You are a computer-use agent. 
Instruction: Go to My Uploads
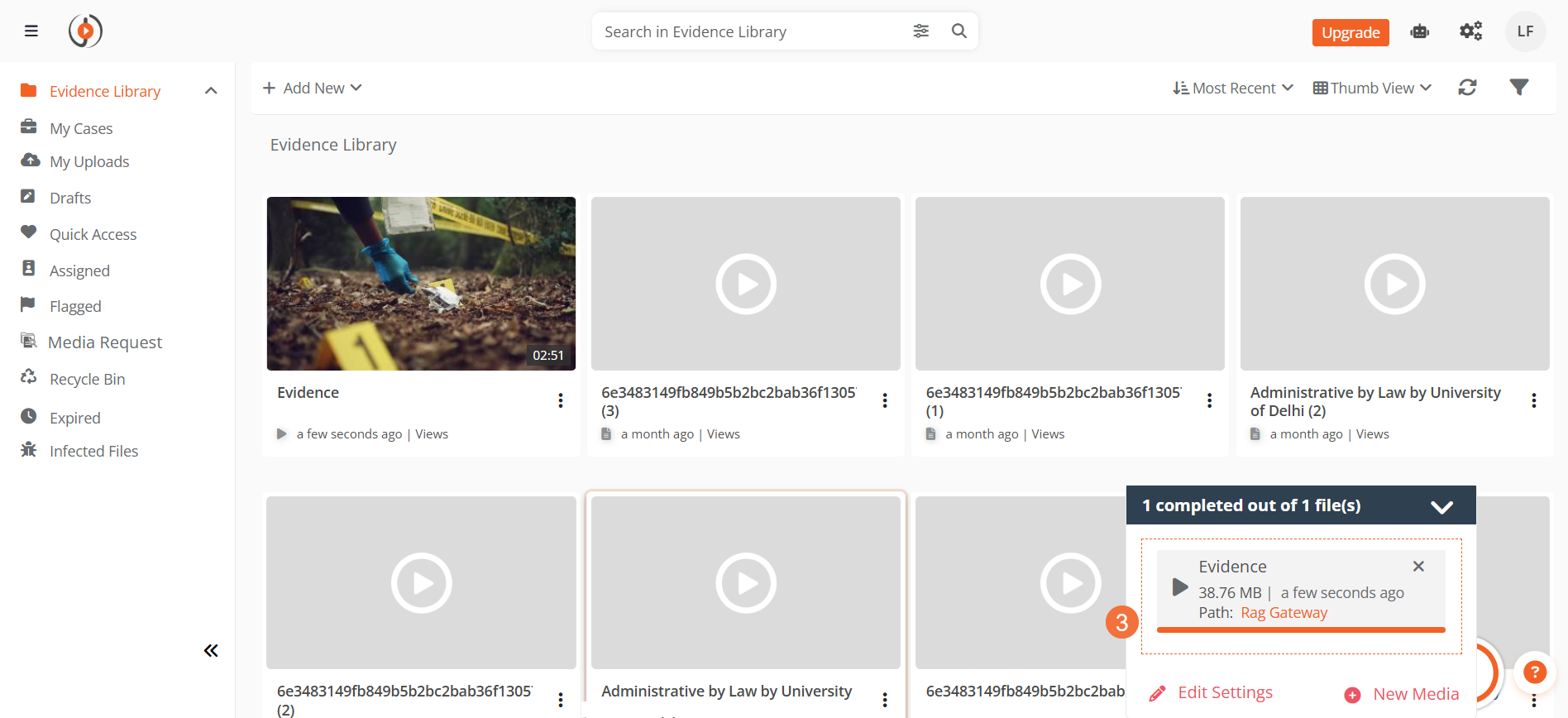click(89, 161)
